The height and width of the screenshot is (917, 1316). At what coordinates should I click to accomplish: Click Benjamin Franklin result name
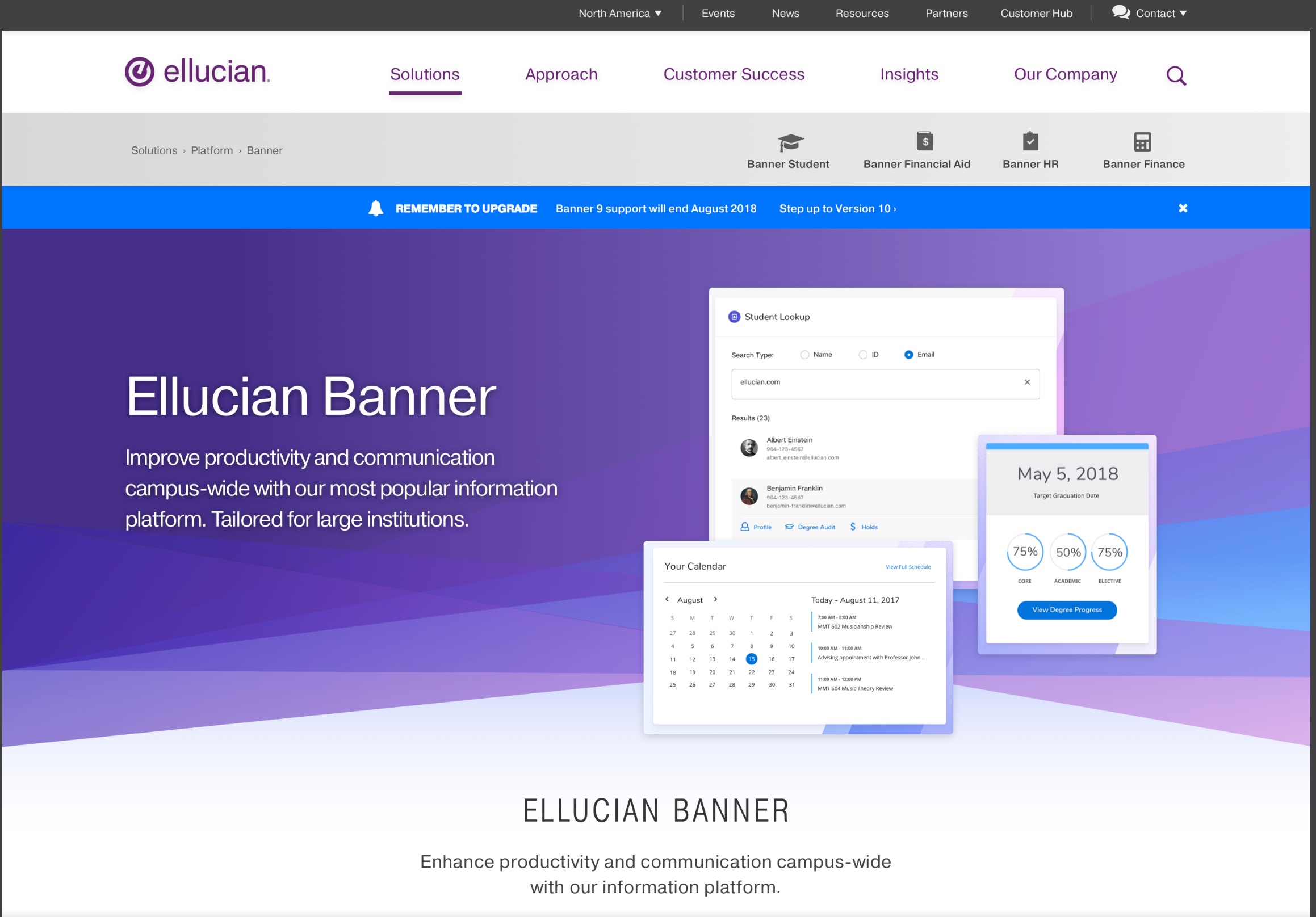click(794, 488)
